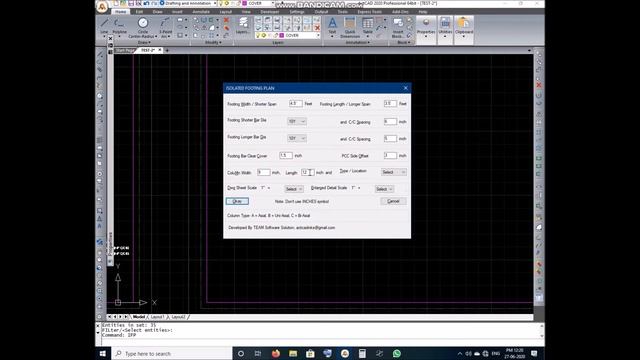640x360 pixels.
Task: Click the Column Width input field
Action: point(264,173)
